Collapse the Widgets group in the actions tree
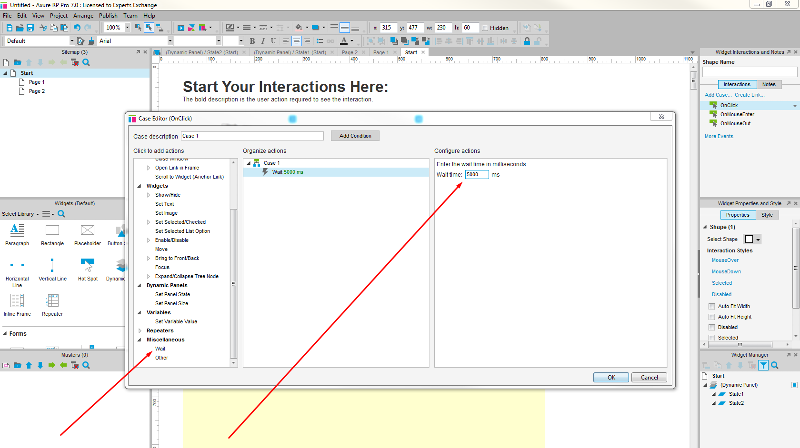 tap(139, 186)
